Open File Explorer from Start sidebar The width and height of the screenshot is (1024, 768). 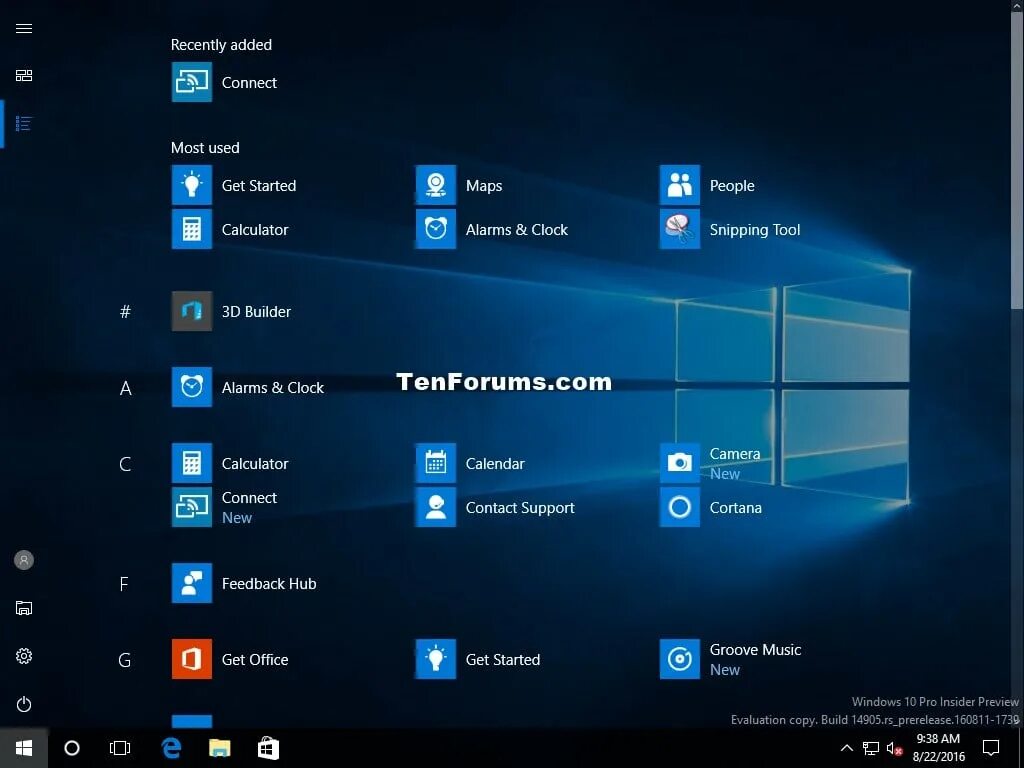click(24, 608)
